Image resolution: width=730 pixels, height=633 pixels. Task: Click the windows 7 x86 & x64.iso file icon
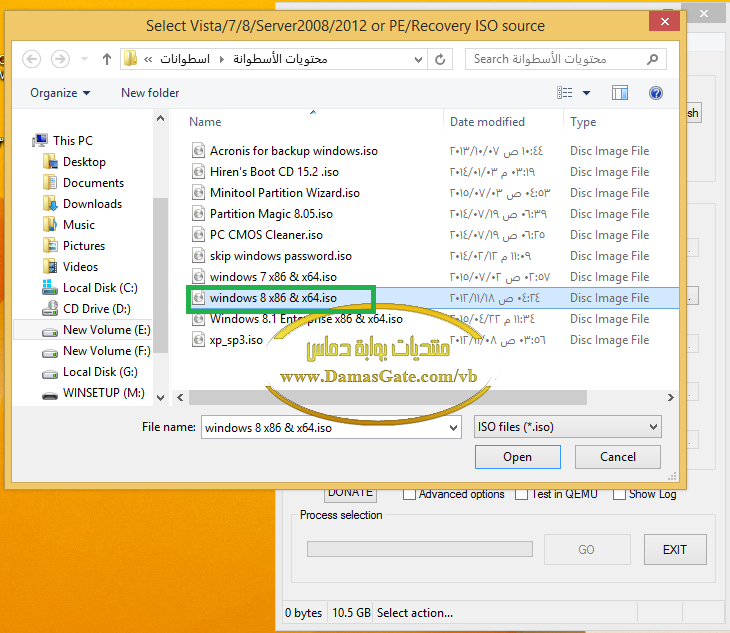coord(198,276)
